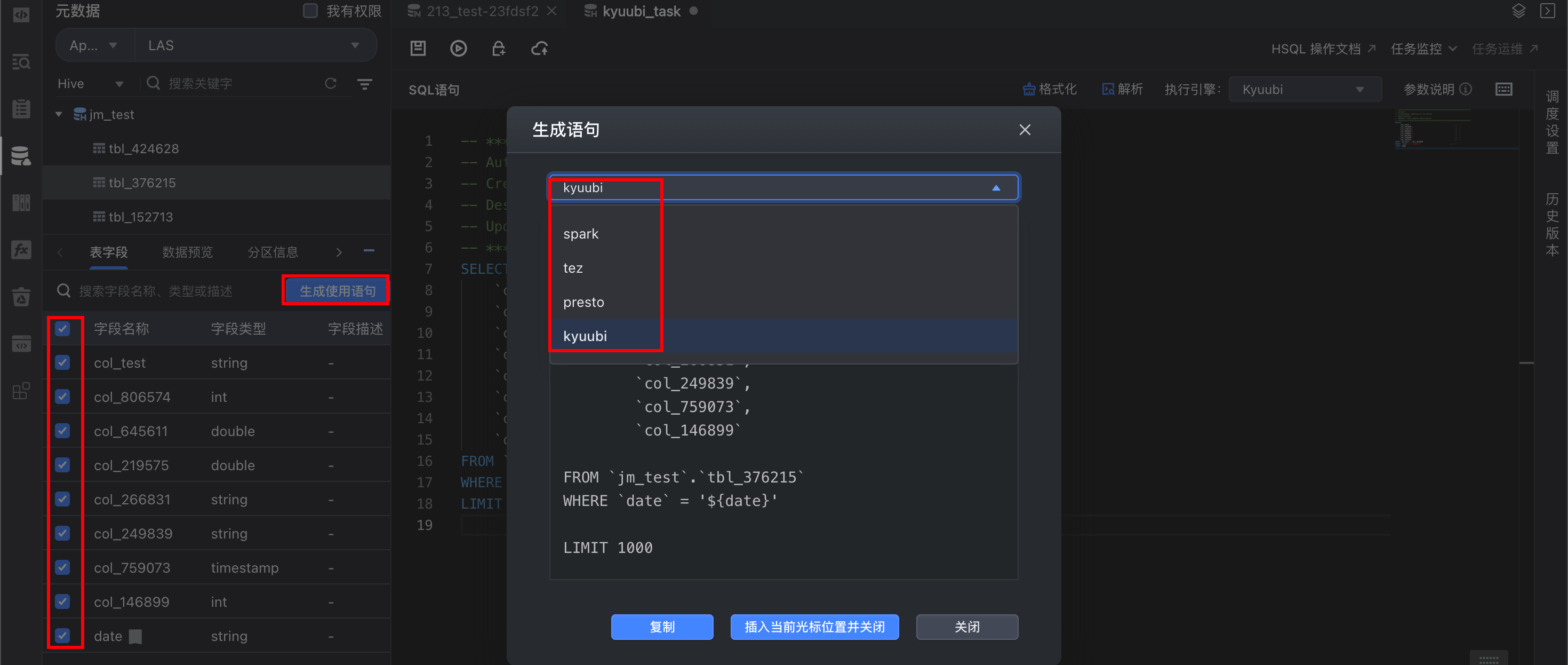This screenshot has height=665, width=1568.
Task: Click the 复制 button
Action: [x=662, y=627]
